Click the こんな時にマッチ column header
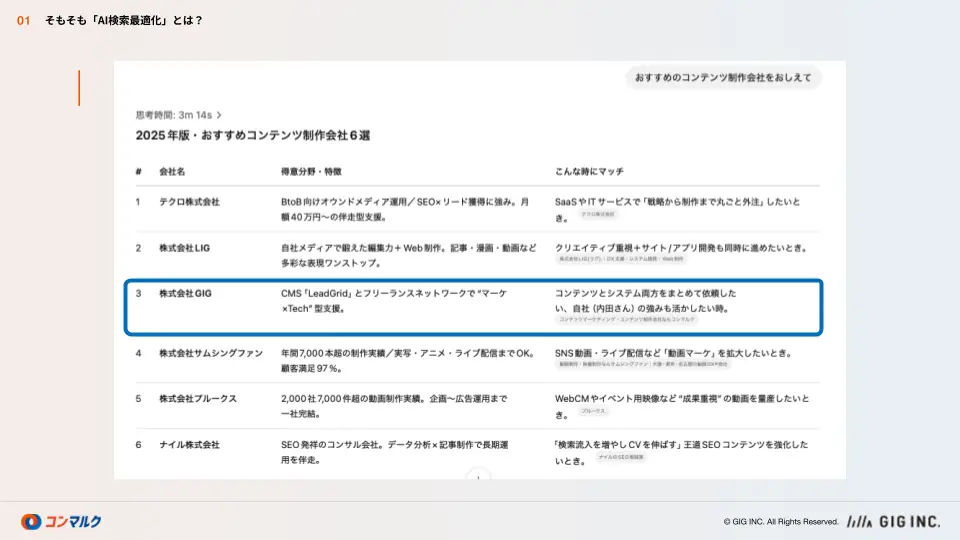The height and width of the screenshot is (540, 960). click(x=589, y=171)
